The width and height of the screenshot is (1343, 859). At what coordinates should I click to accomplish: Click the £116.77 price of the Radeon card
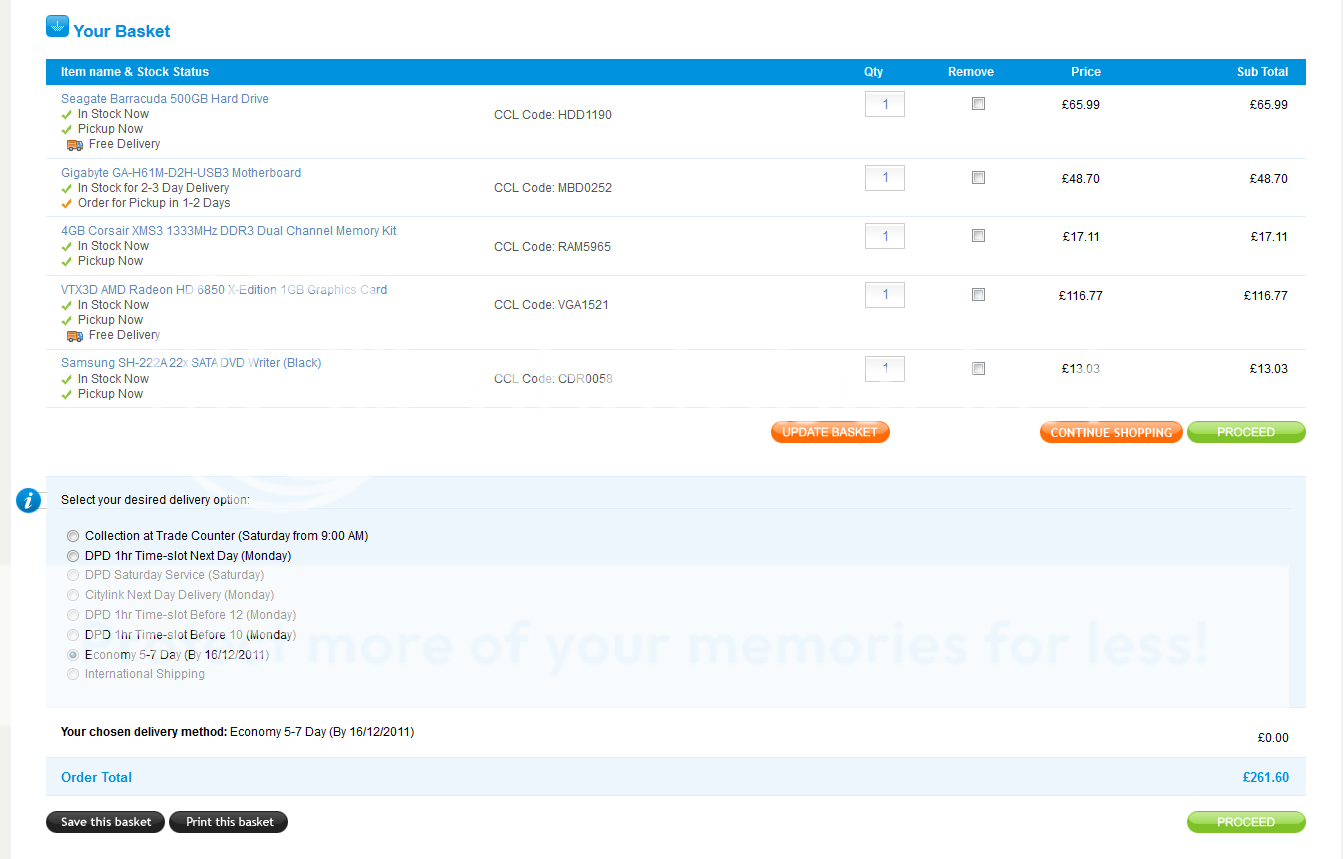pos(1081,296)
